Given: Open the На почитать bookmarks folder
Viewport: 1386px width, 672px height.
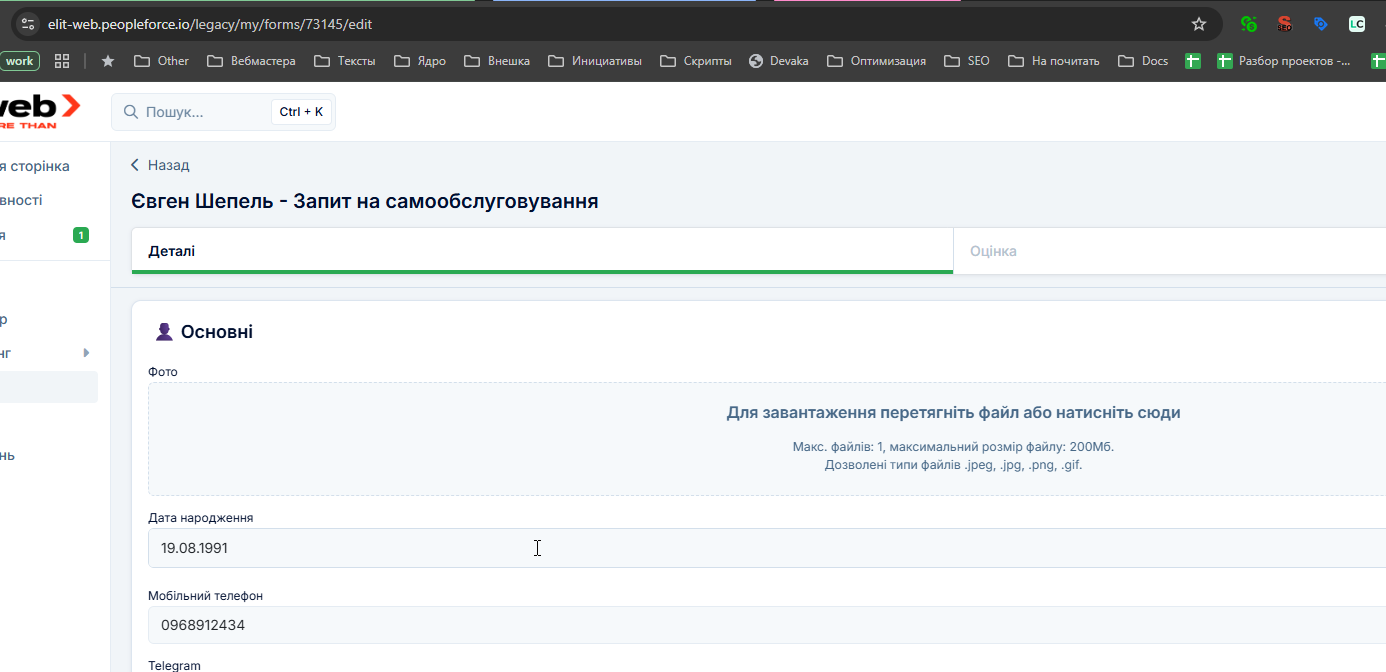Looking at the screenshot, I should pyautogui.click(x=1054, y=61).
